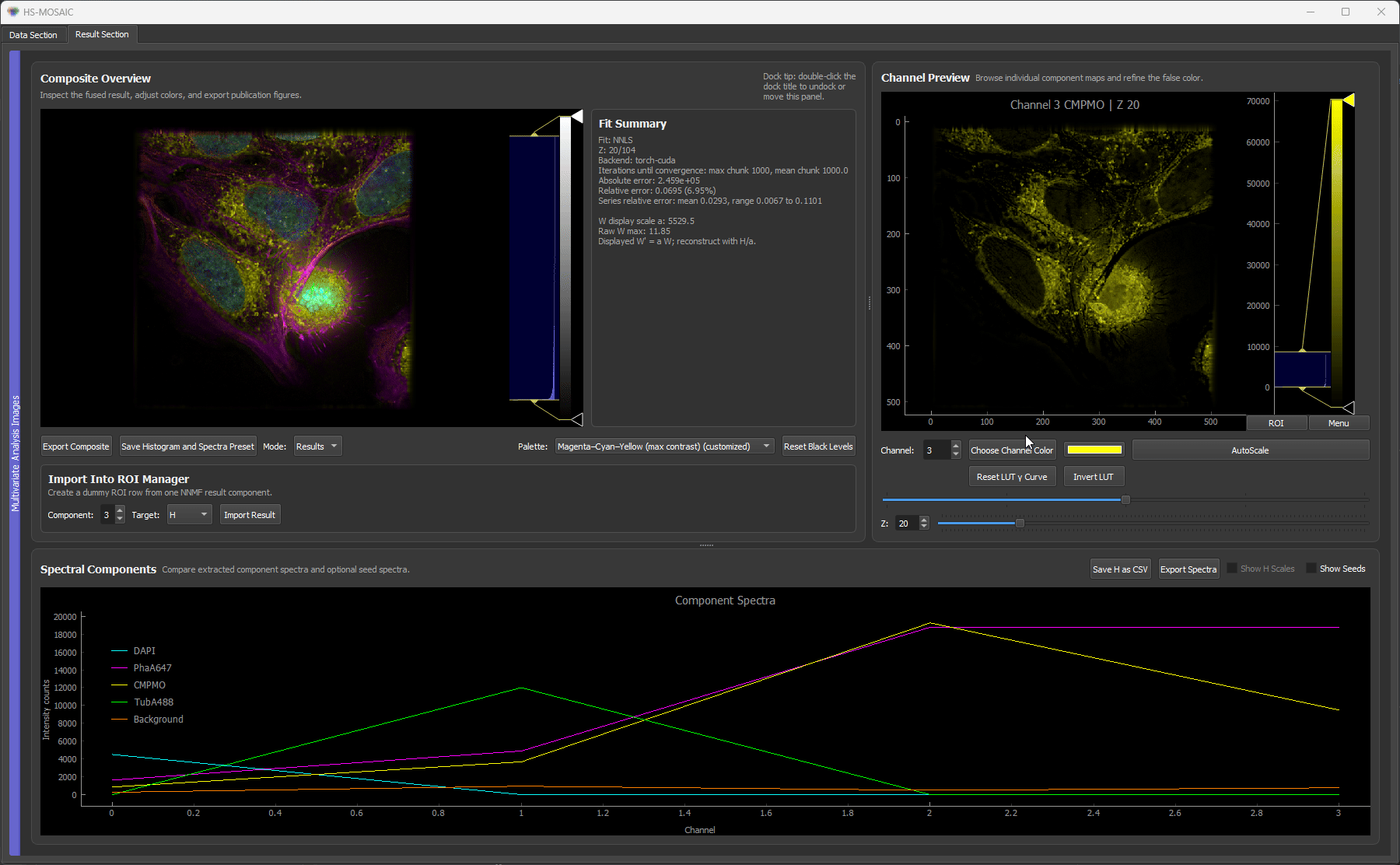Decrease Z value with down arrow
Image resolution: width=1400 pixels, height=865 pixels.
point(924,527)
